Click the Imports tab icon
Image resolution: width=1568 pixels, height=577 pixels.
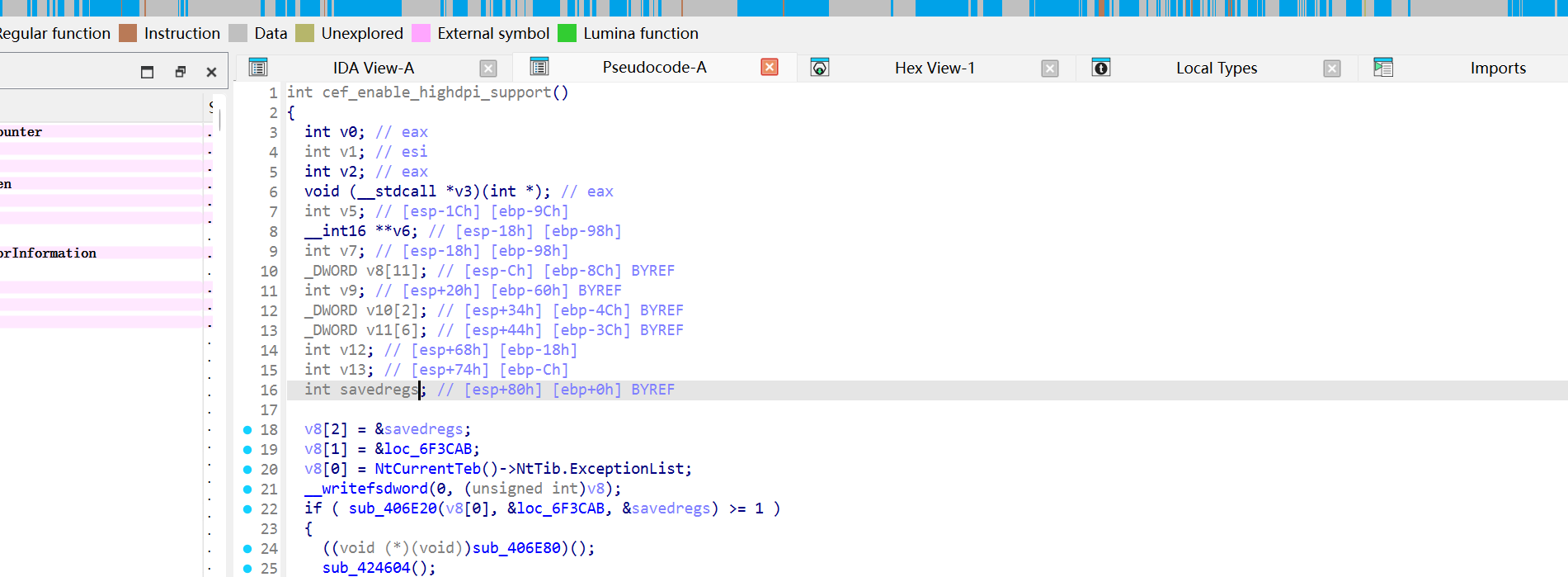(x=1383, y=68)
